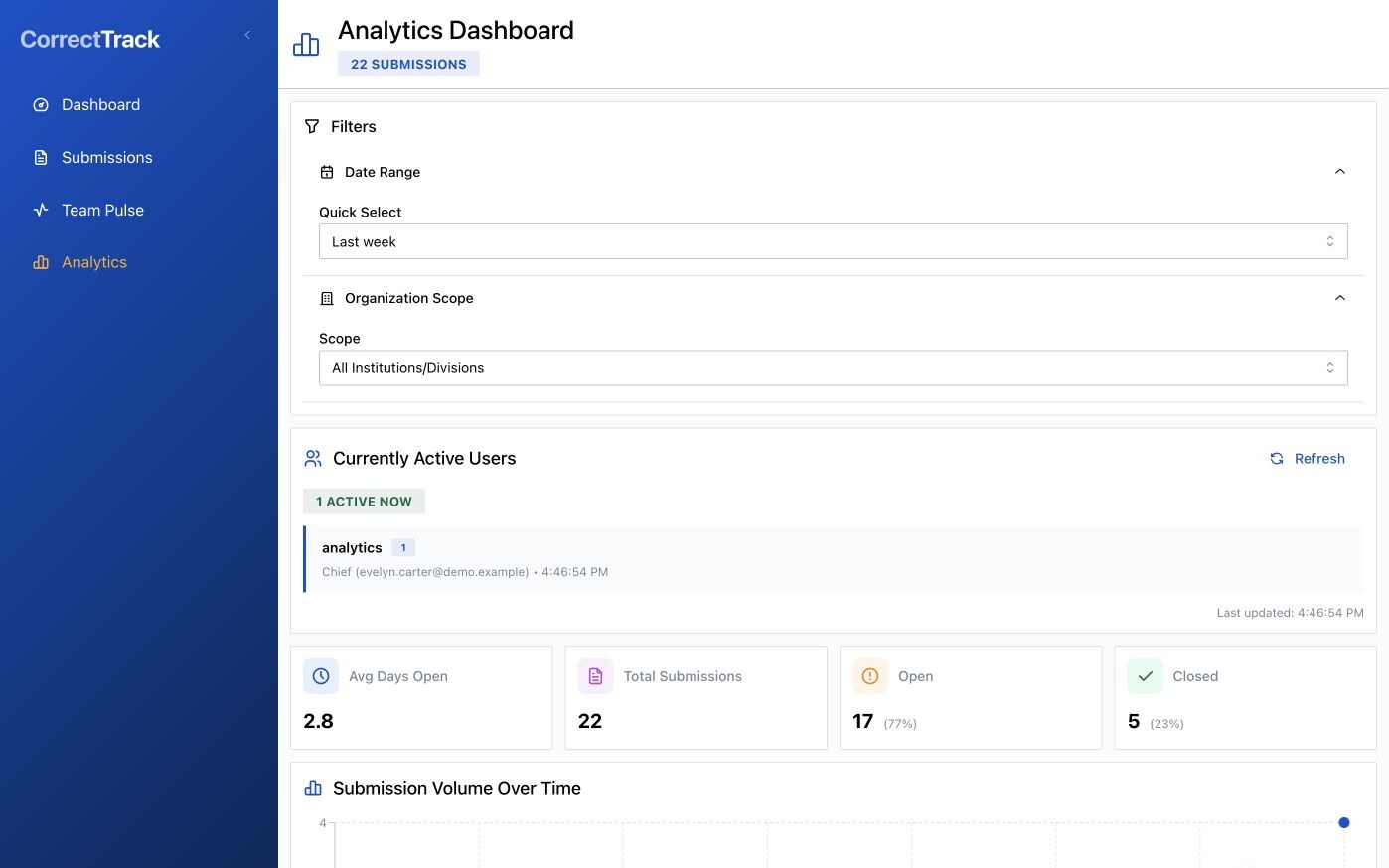Click the building icon beside Organization Scope
The height and width of the screenshot is (868, 1389).
[327, 298]
